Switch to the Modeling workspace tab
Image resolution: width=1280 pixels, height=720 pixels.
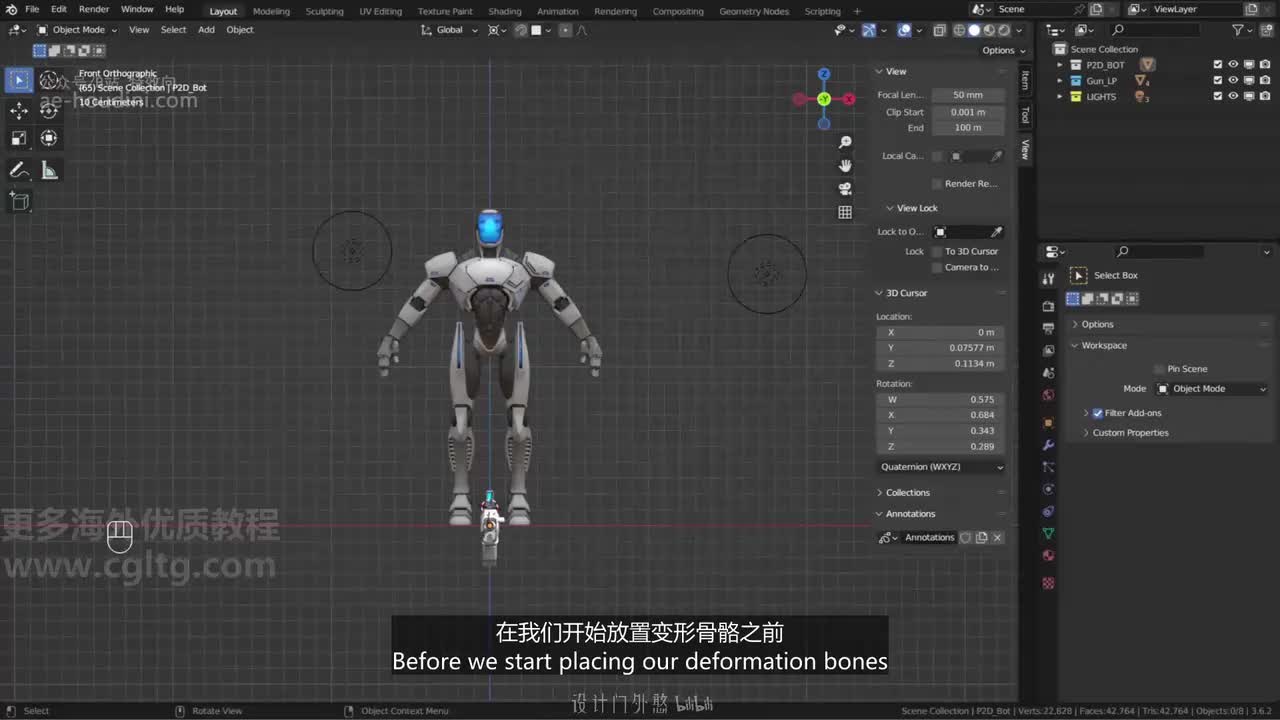pyautogui.click(x=271, y=11)
